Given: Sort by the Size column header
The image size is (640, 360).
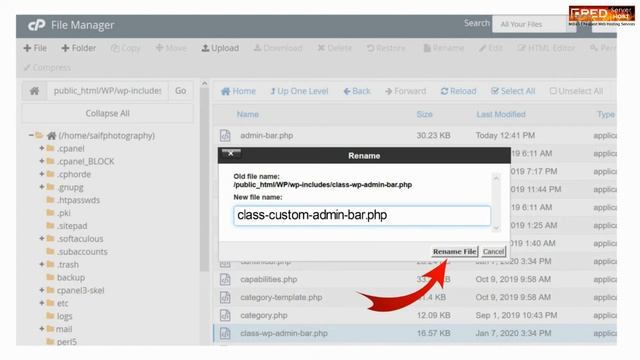Looking at the screenshot, I should [424, 114].
